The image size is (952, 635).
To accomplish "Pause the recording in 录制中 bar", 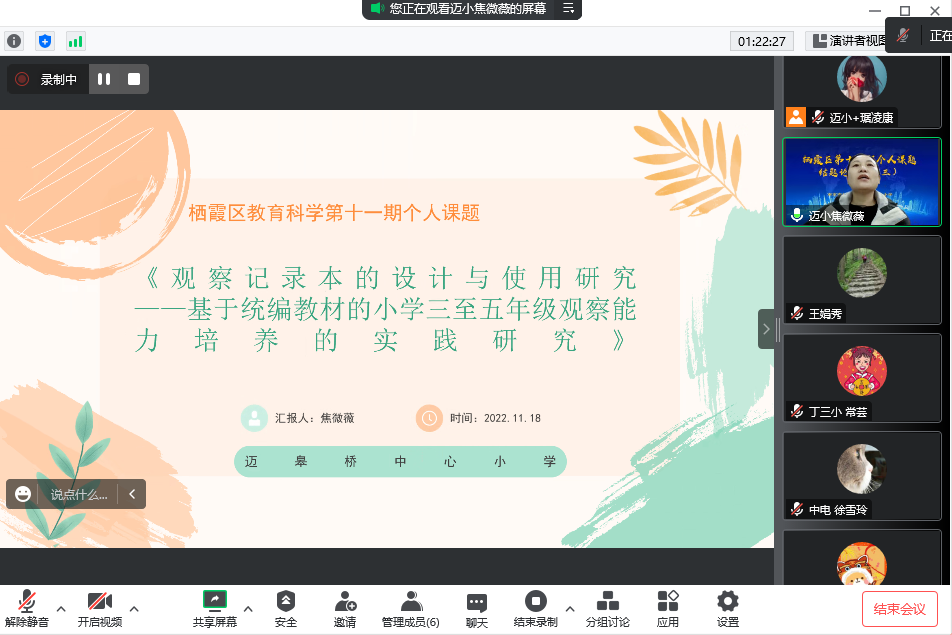I will click(x=104, y=79).
